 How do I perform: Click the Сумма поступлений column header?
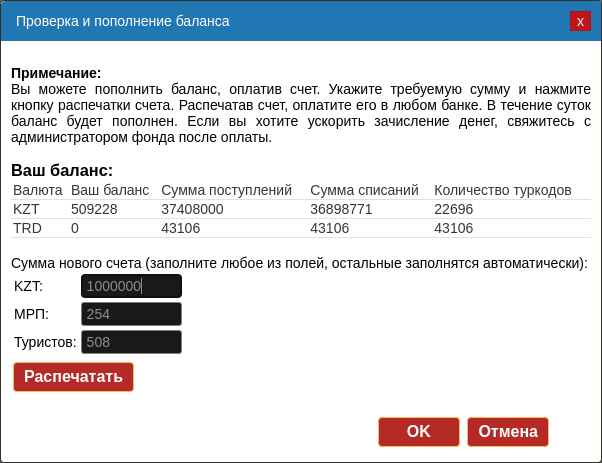coord(226,190)
